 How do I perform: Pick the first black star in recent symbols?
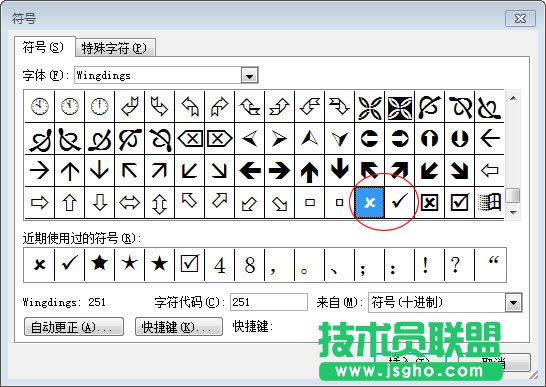pyautogui.click(x=99, y=264)
